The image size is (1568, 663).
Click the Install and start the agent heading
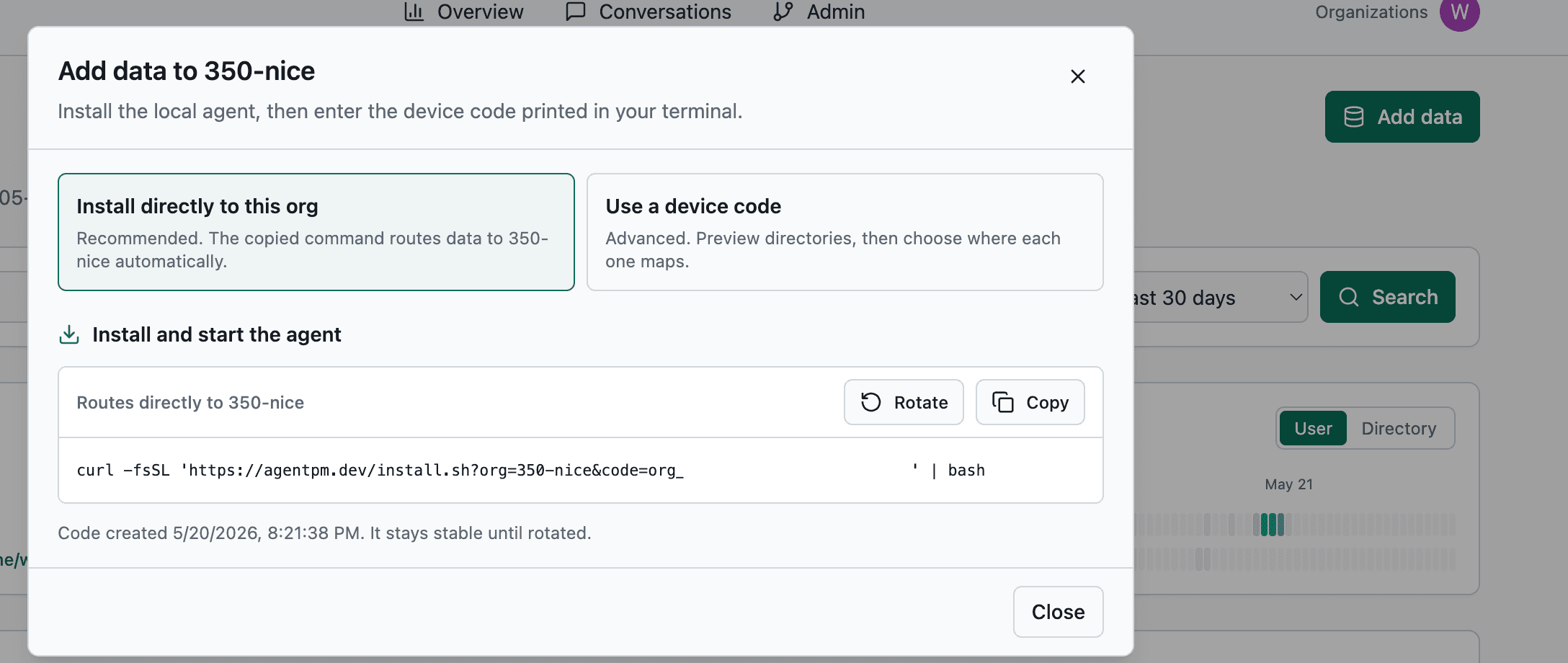click(216, 334)
